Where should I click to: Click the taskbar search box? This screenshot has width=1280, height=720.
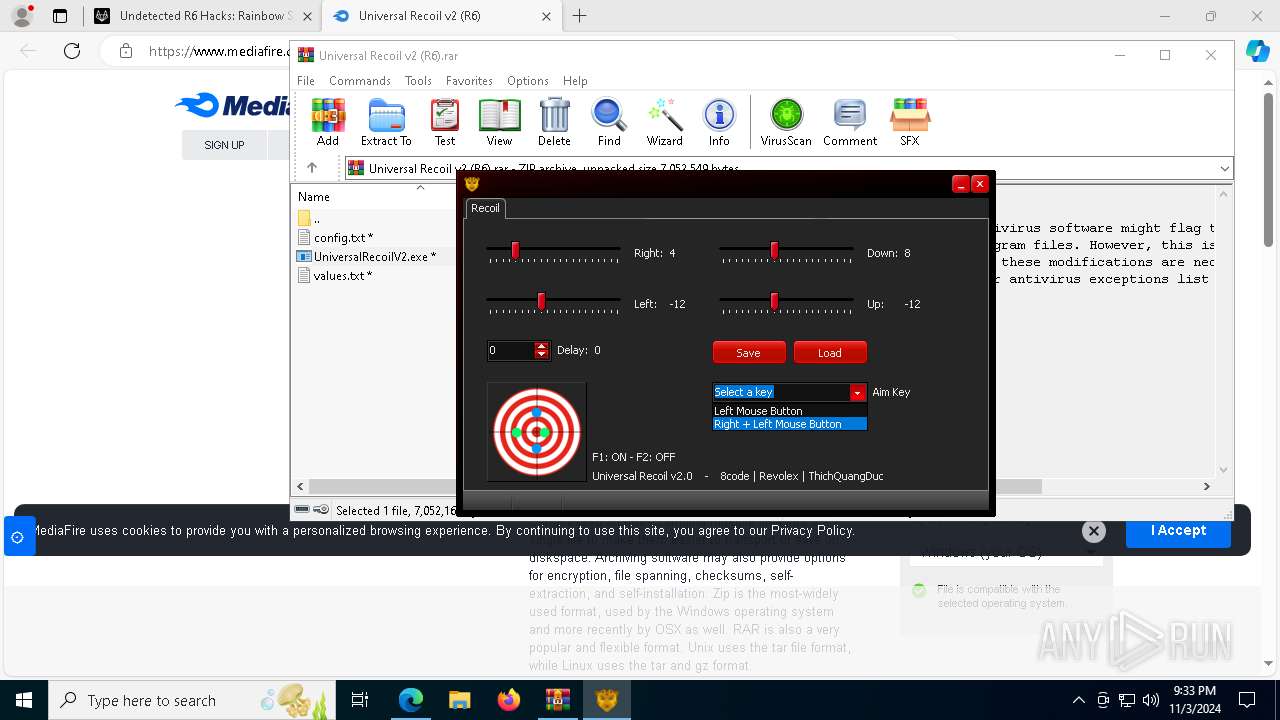click(192, 701)
